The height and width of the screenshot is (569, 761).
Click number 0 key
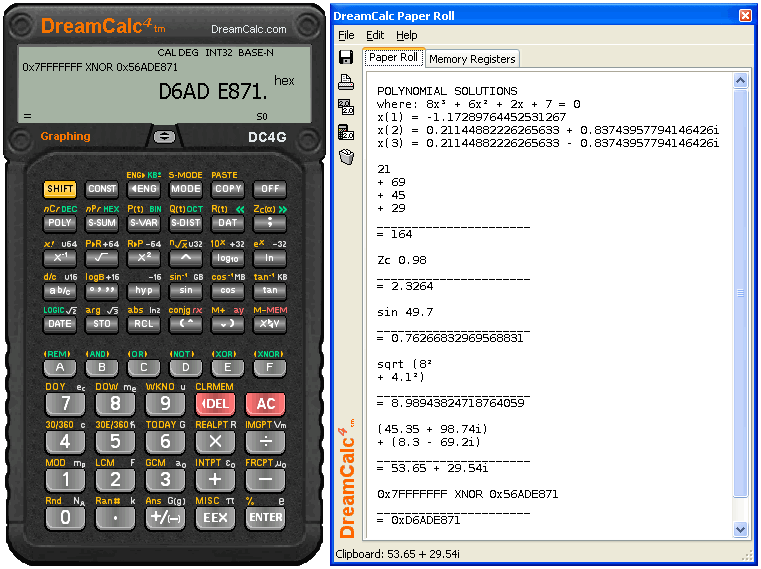[x=65, y=518]
